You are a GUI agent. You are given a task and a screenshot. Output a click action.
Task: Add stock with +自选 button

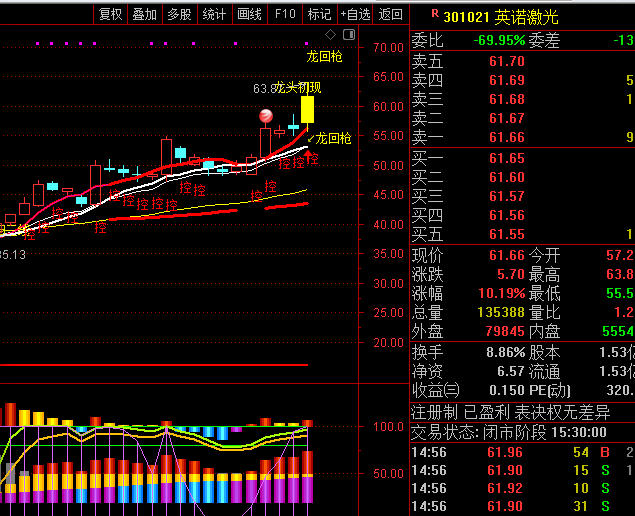point(355,14)
